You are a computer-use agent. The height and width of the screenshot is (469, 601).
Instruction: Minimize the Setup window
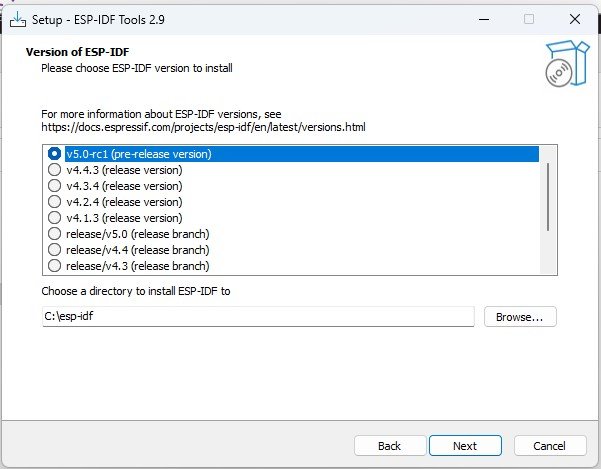point(484,19)
